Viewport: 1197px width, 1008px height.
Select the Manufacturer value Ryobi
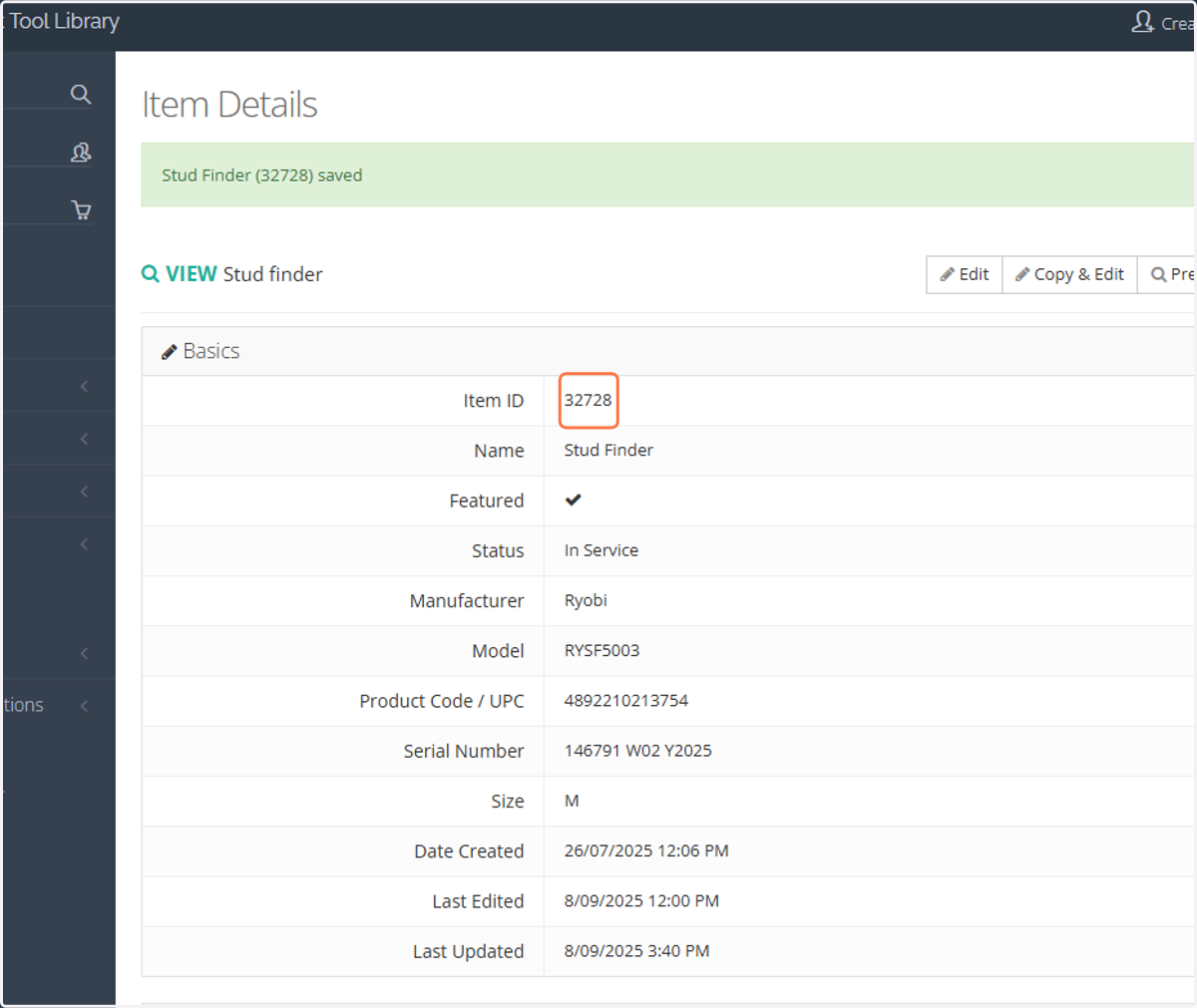click(586, 600)
